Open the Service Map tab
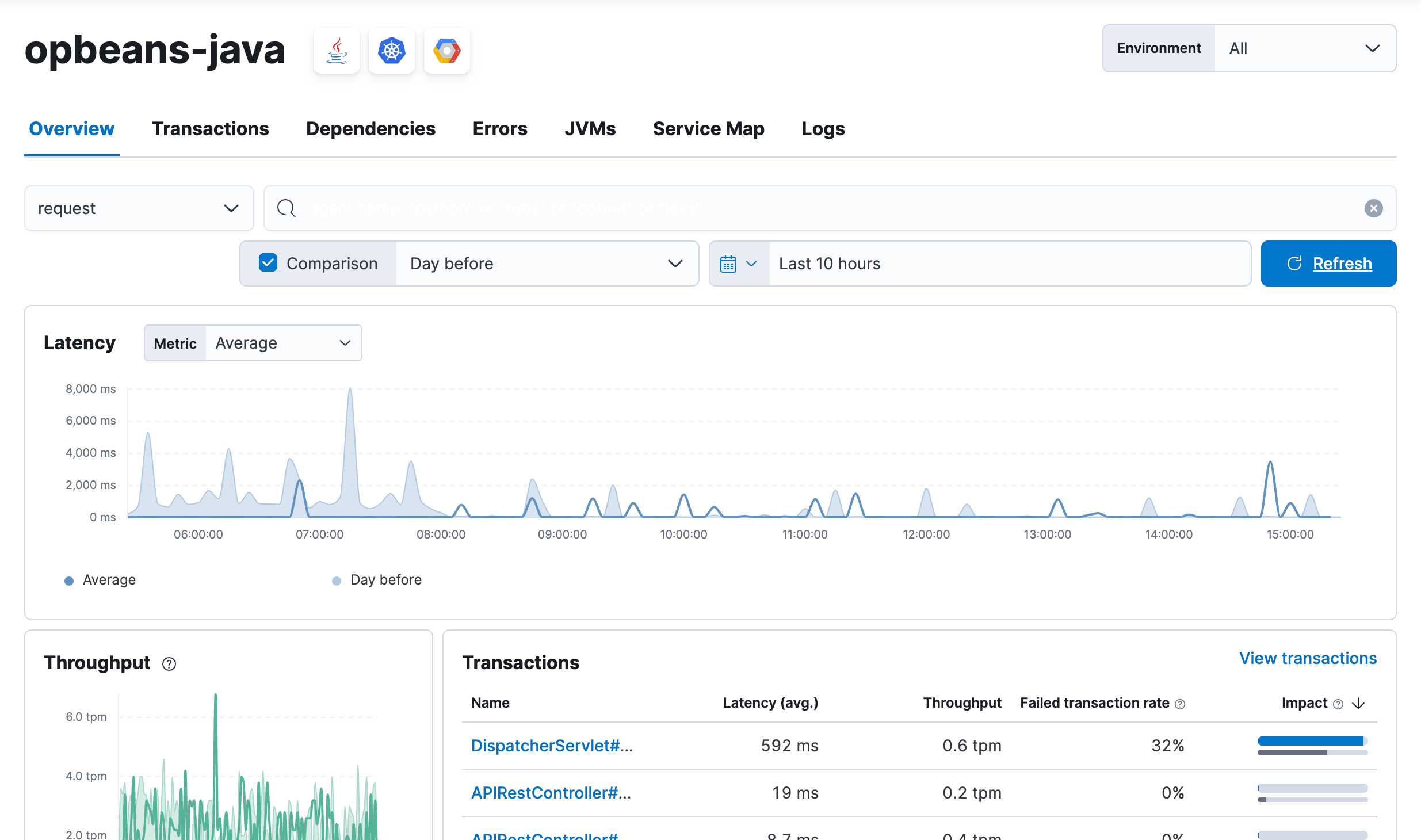 (x=709, y=129)
